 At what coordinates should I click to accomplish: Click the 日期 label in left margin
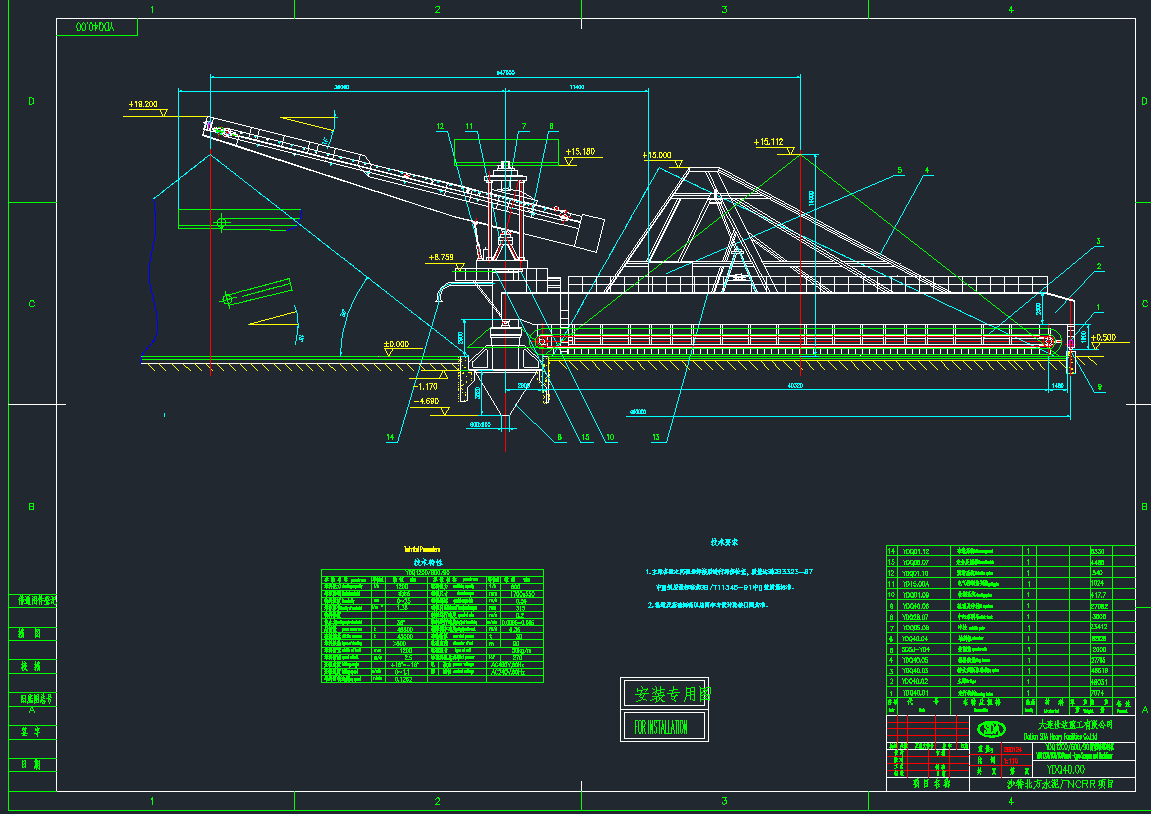[x=30, y=764]
